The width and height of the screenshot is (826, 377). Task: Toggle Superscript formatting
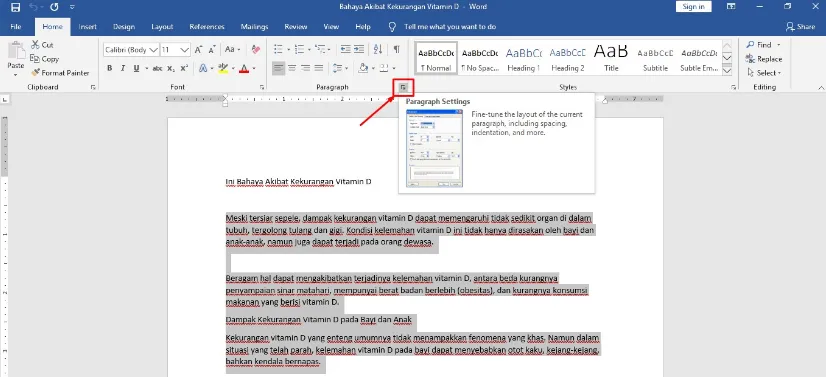tap(184, 68)
